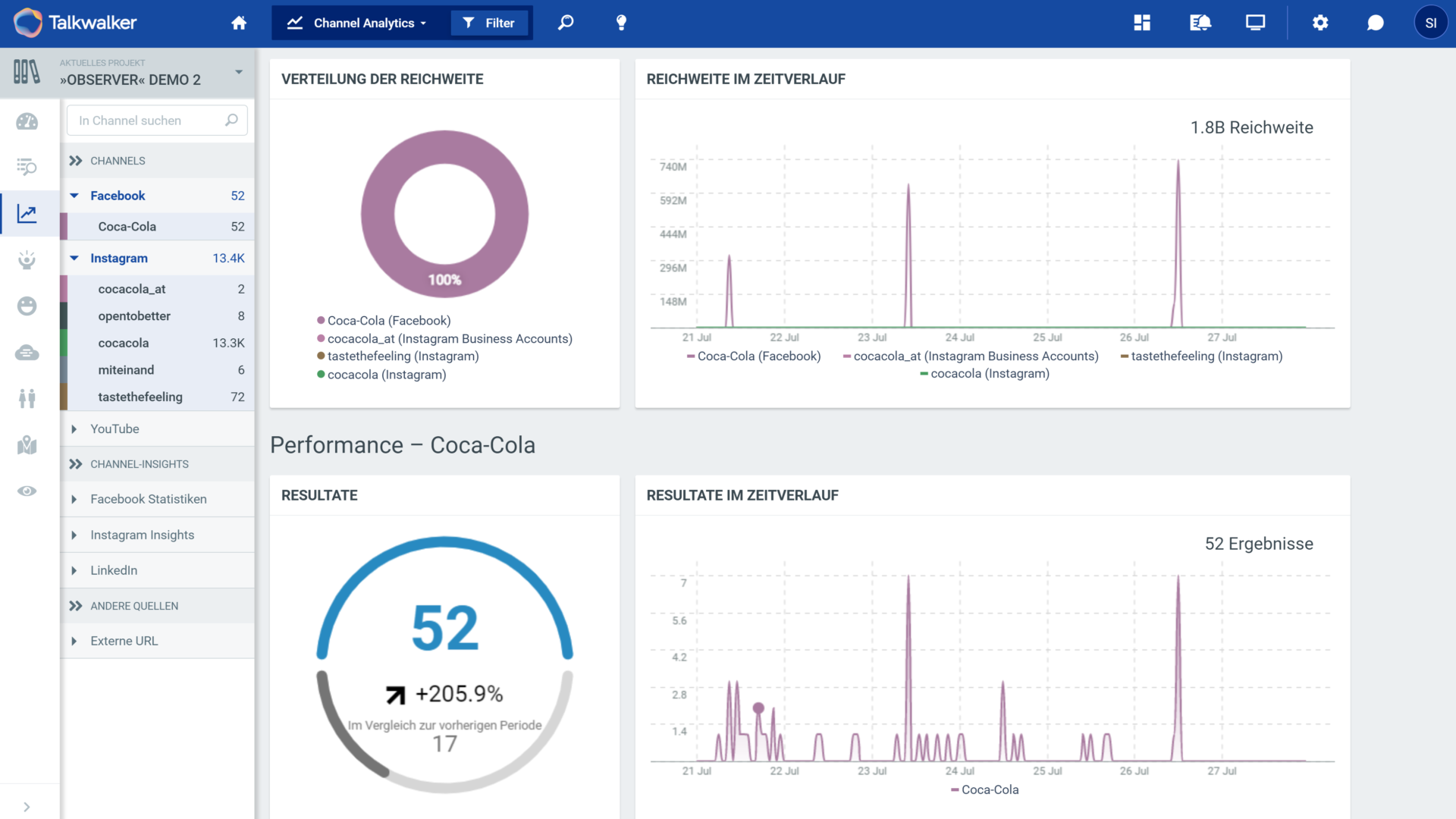This screenshot has height=819, width=1456.
Task: Click the Filter button
Action: pyautogui.click(x=489, y=23)
